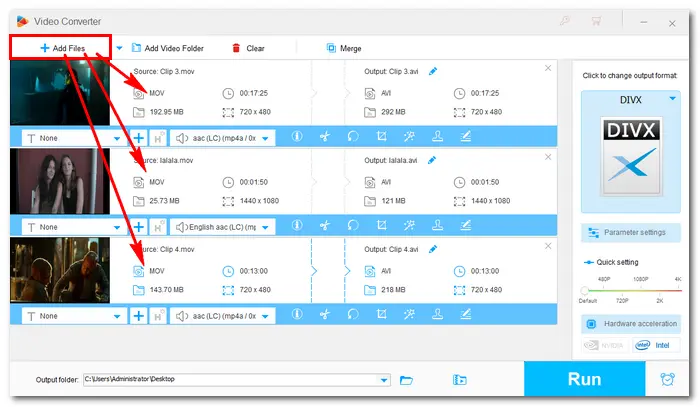Screen dimensions: 700x407
Task: Toggle the NVIDIA acceleration option
Action: point(604,345)
